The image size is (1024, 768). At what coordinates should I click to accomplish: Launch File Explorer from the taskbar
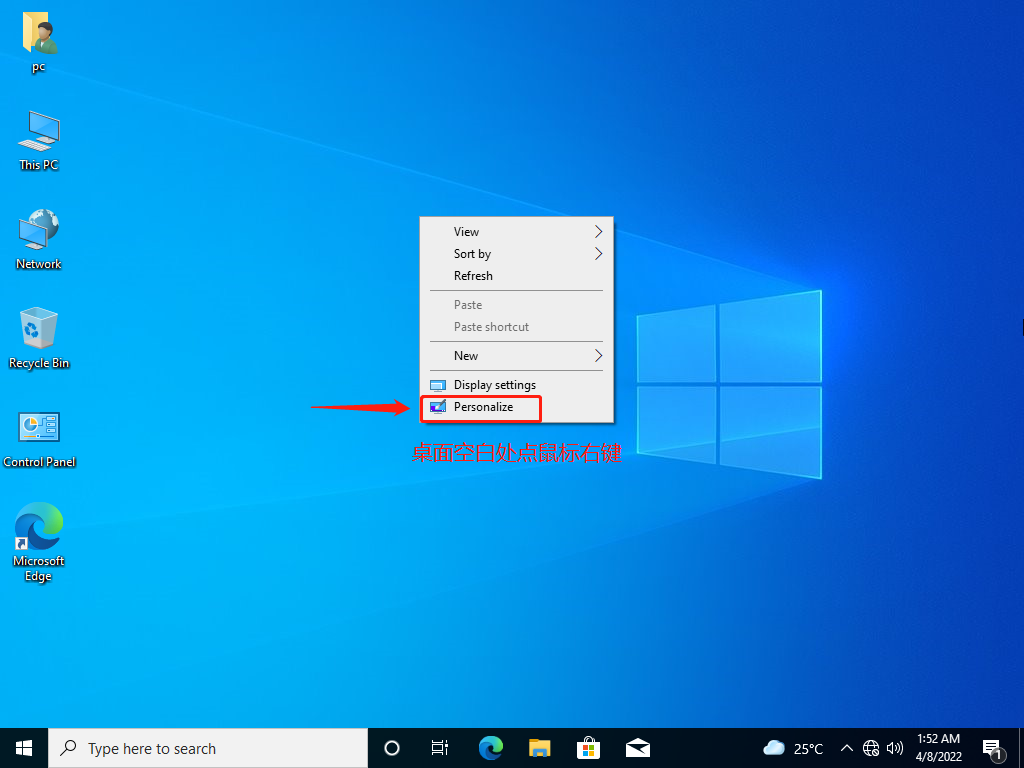[x=539, y=747]
